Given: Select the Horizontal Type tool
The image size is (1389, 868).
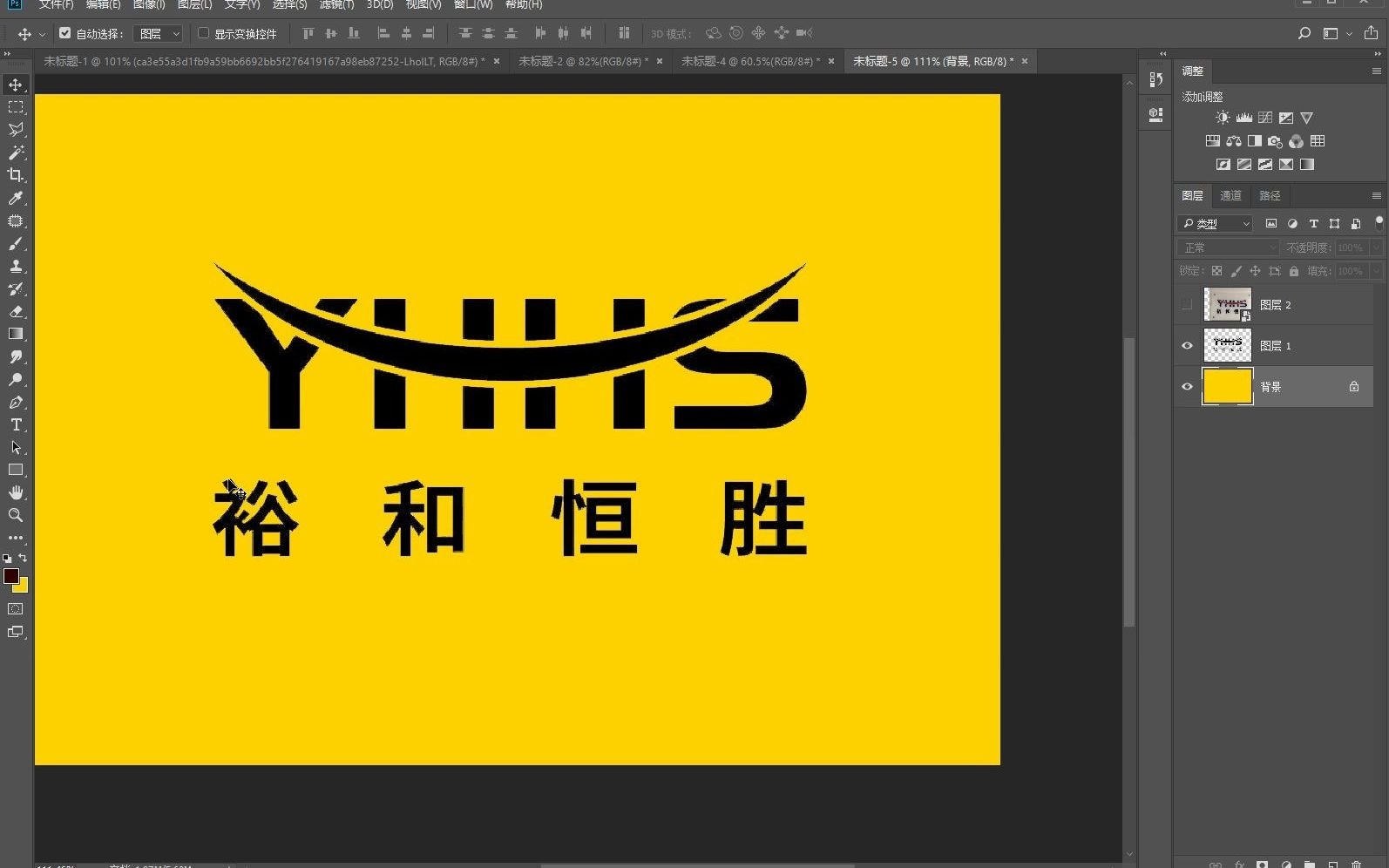Looking at the screenshot, I should coord(16,424).
